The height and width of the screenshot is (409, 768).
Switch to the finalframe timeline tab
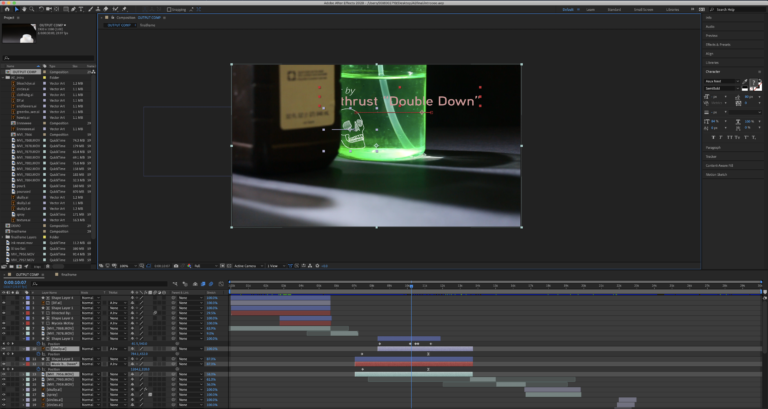point(69,275)
